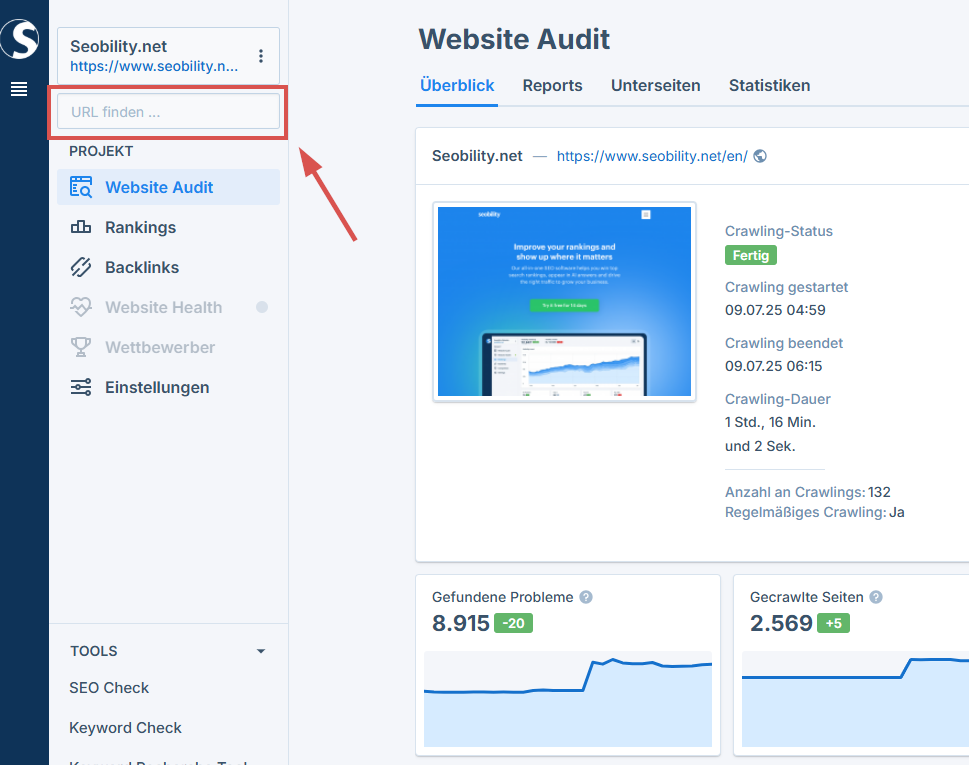969x765 pixels.
Task: Open the https://www.seobility.net/en/ link
Action: tap(652, 156)
